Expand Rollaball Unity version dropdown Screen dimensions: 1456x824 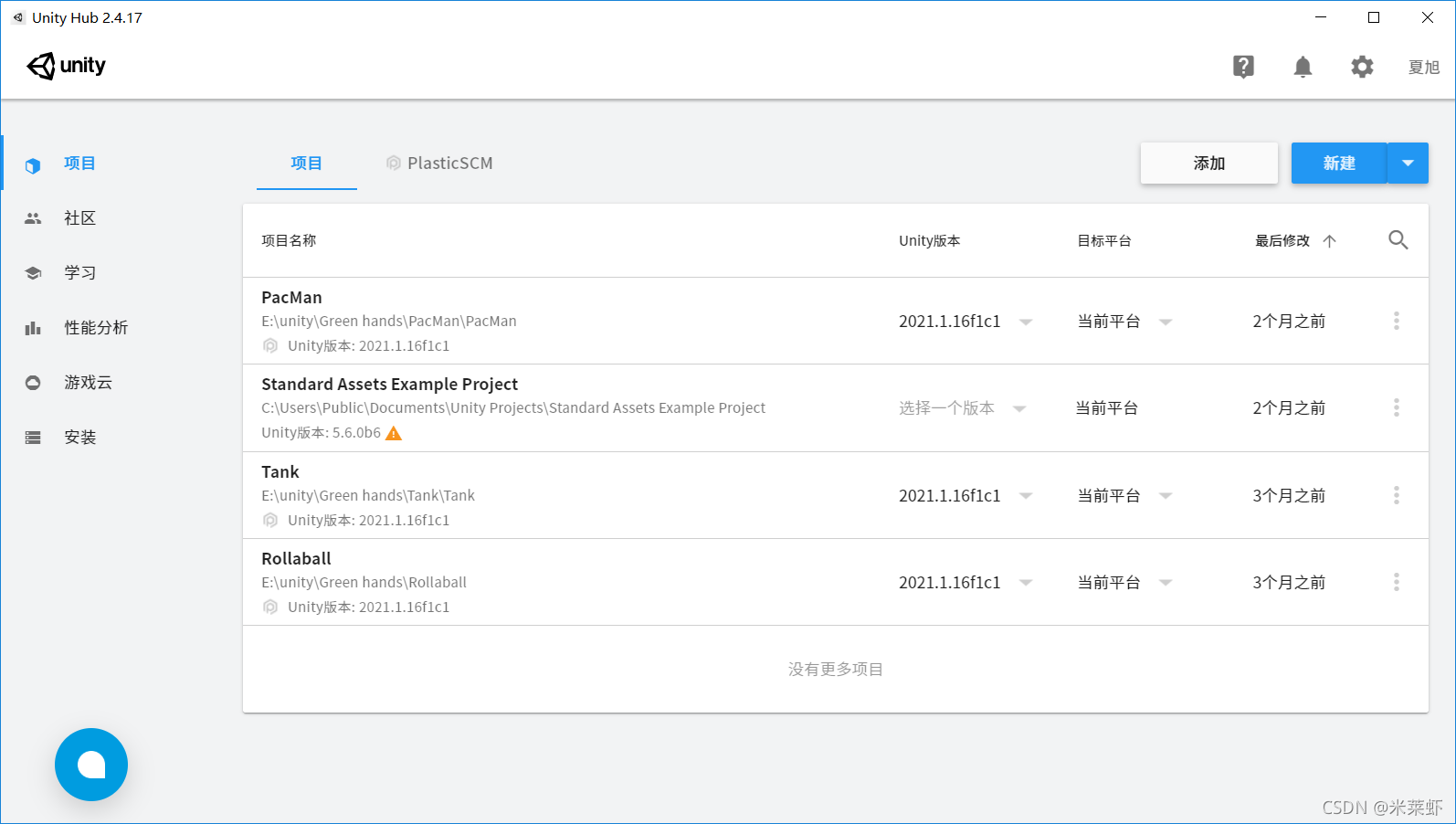[1026, 583]
